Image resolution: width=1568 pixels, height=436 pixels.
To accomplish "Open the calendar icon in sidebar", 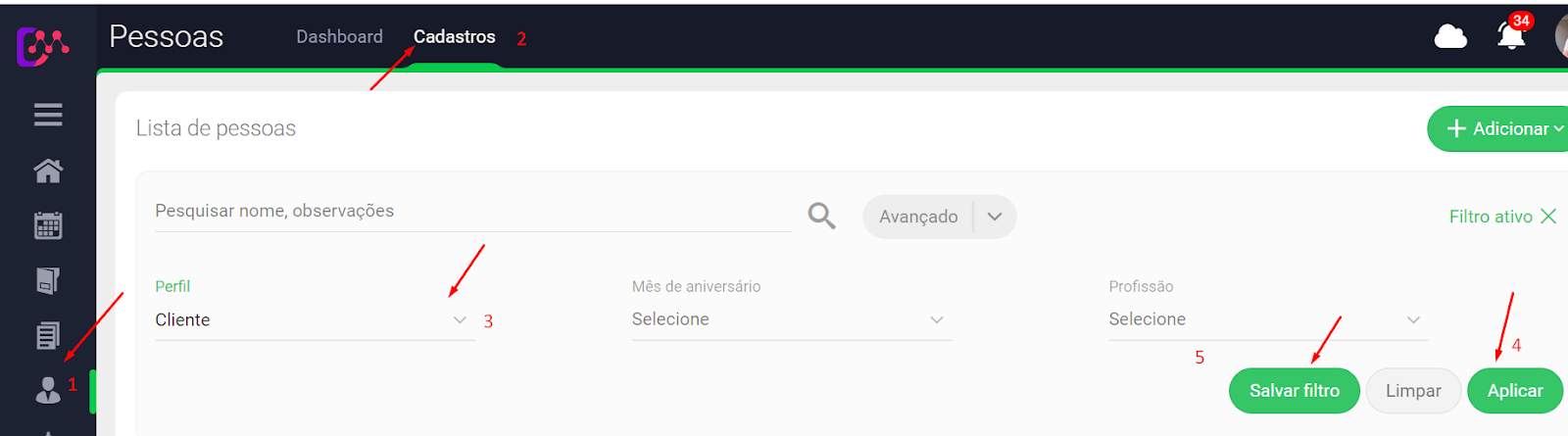I will coord(48,225).
